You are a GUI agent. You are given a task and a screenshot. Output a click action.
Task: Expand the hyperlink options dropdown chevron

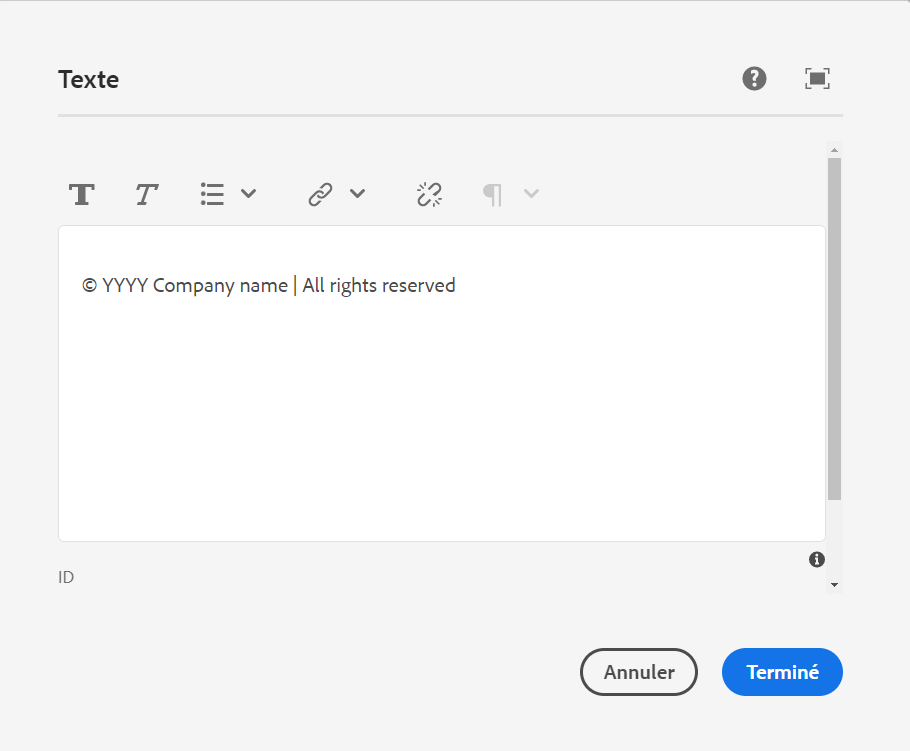tap(357, 194)
